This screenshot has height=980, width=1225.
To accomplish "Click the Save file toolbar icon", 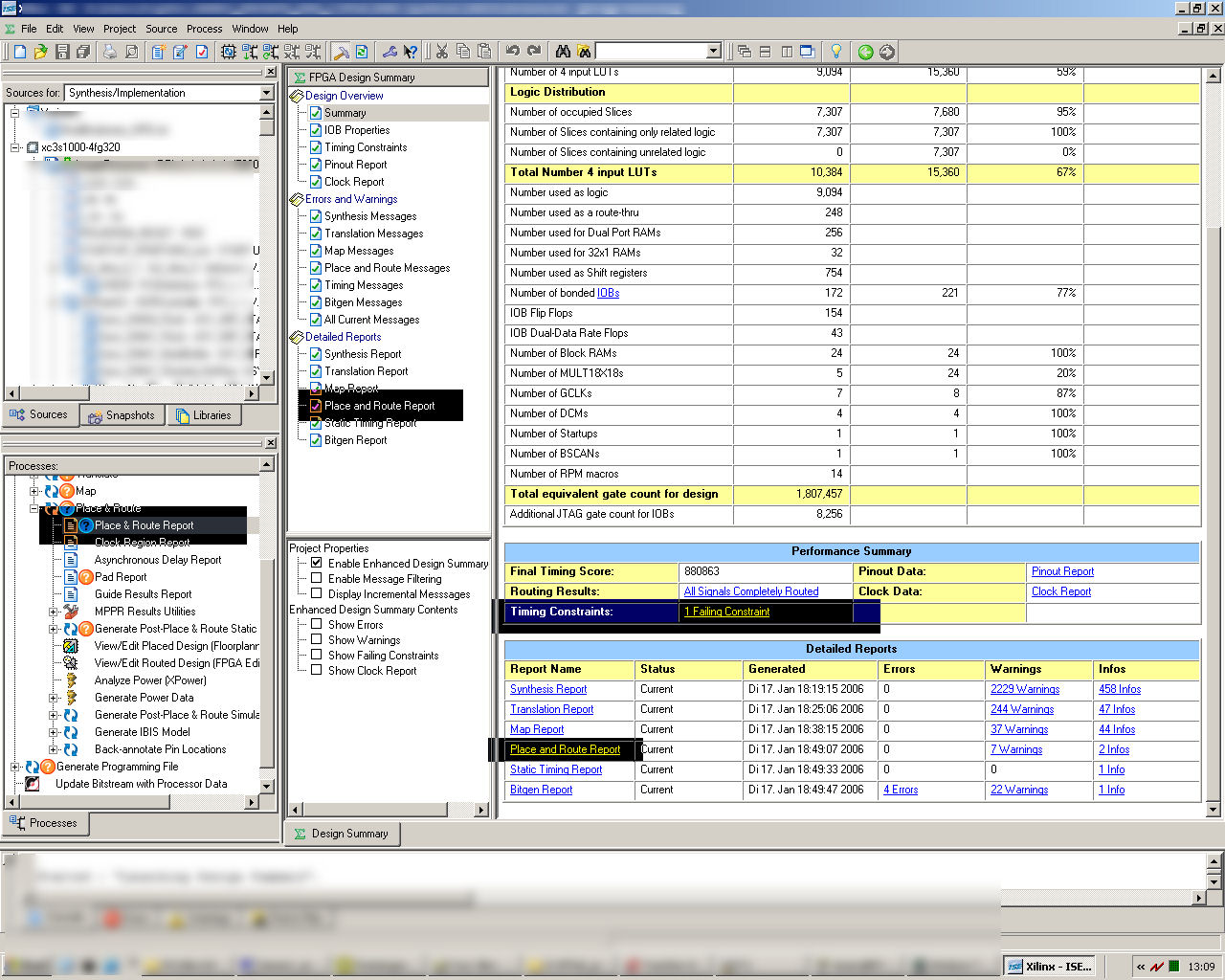I will pos(62,52).
